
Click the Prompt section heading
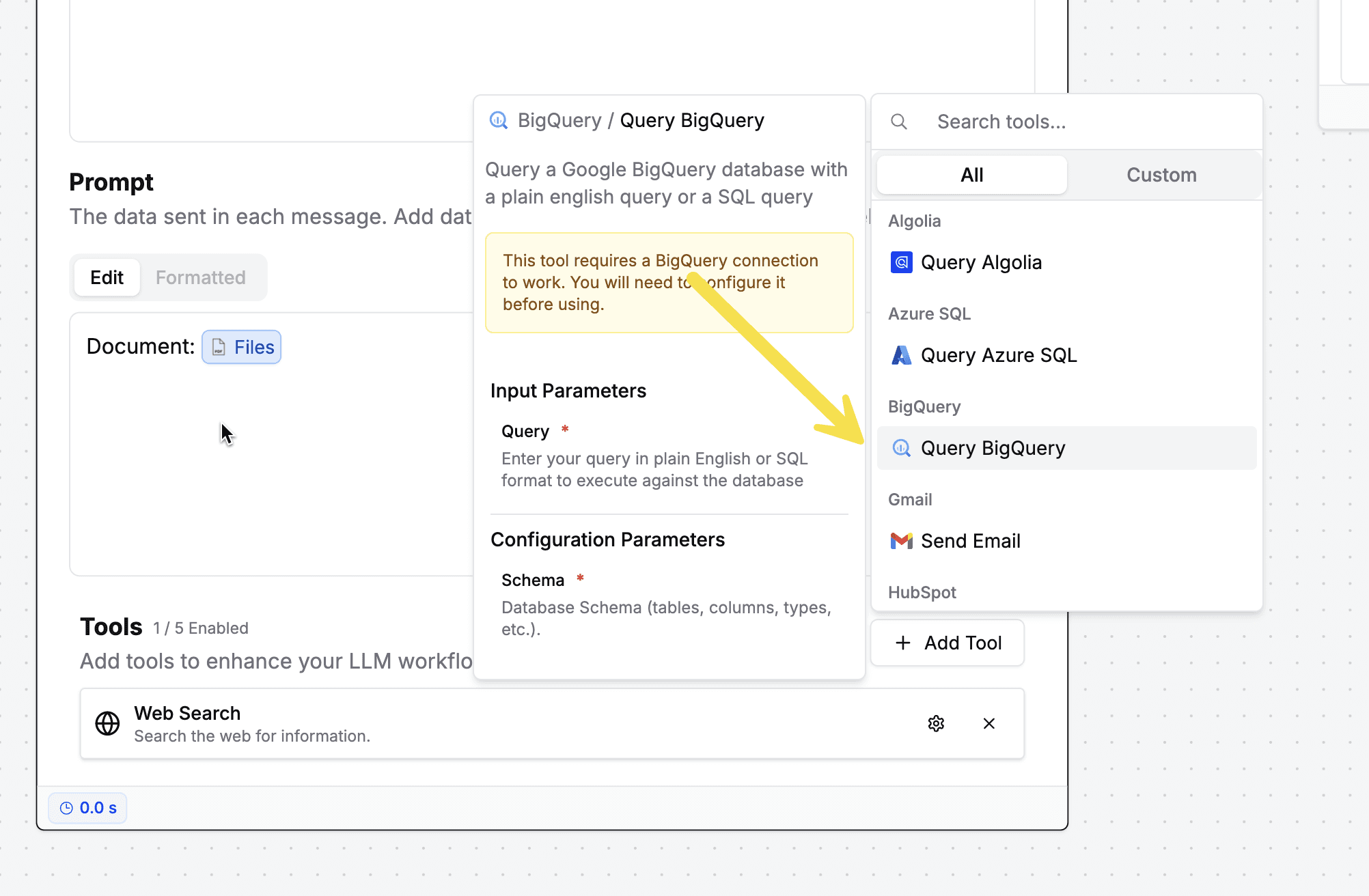coord(111,182)
